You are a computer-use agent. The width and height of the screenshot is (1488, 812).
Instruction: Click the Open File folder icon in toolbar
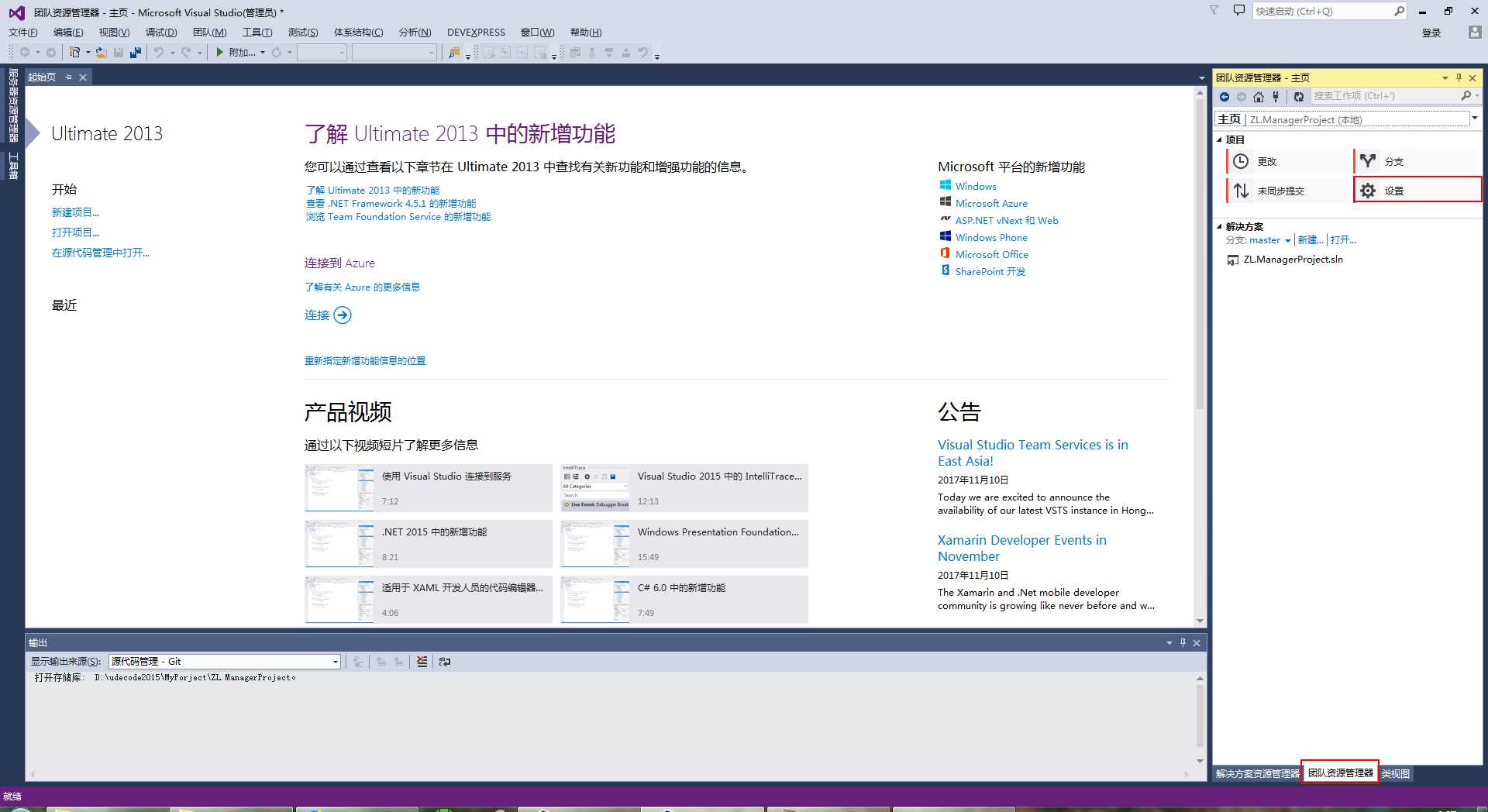(x=101, y=53)
